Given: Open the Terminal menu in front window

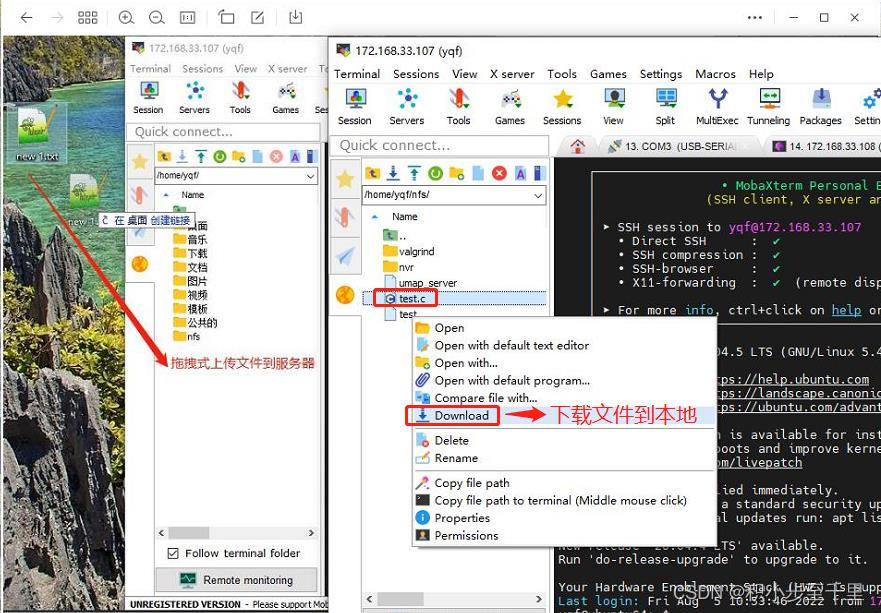Looking at the screenshot, I should point(357,74).
